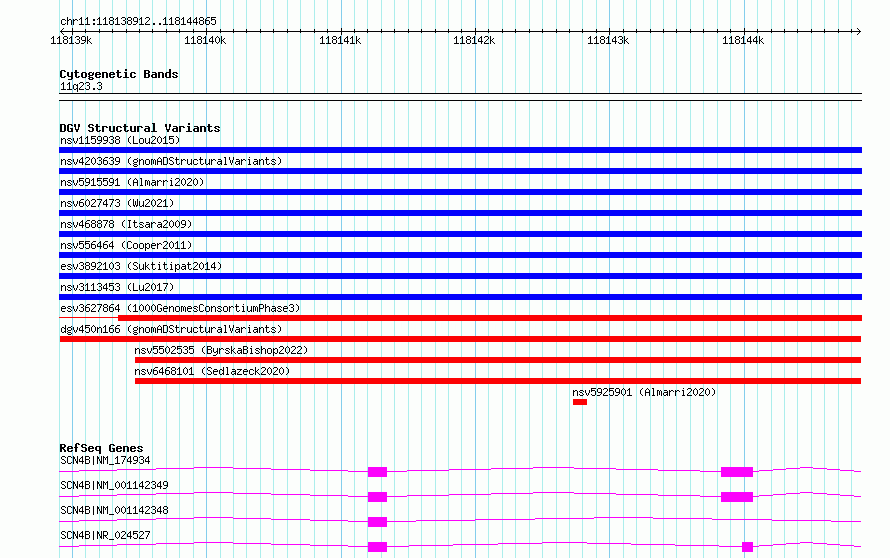Click the small red nsv5925901 variant bar

click(x=580, y=402)
